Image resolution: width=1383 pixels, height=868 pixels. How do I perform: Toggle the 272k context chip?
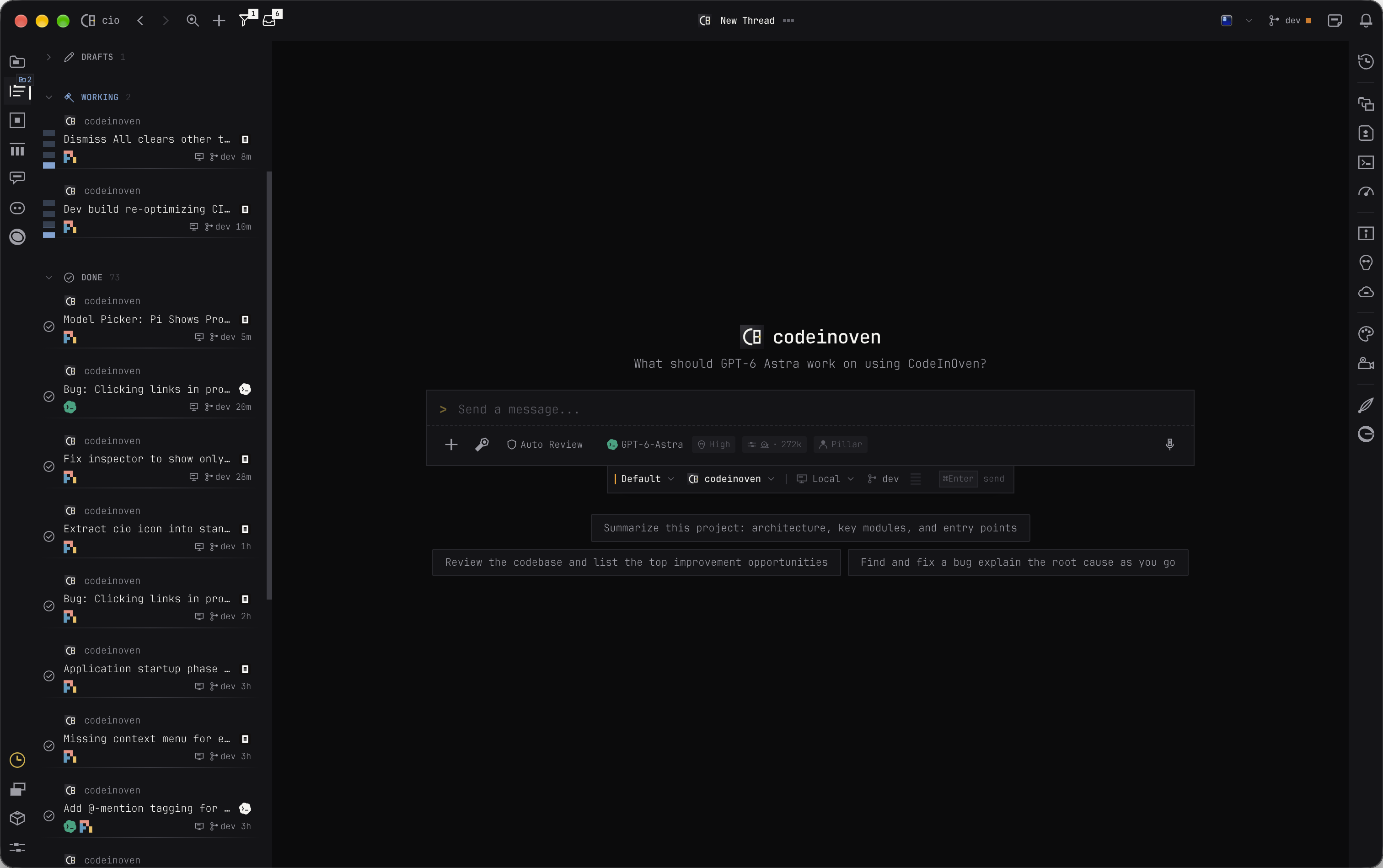pos(774,445)
